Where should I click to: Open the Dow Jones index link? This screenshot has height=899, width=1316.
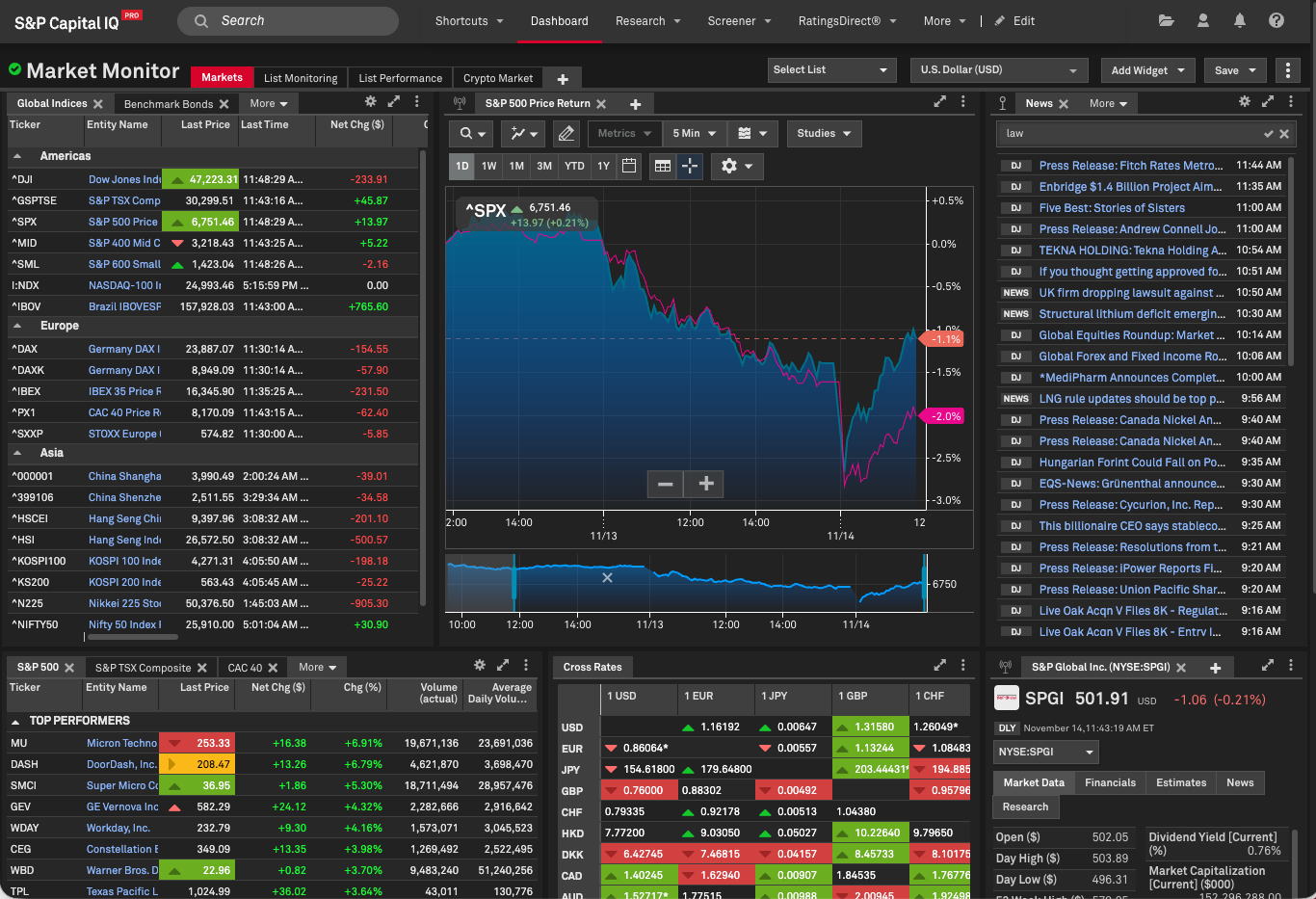(124, 179)
